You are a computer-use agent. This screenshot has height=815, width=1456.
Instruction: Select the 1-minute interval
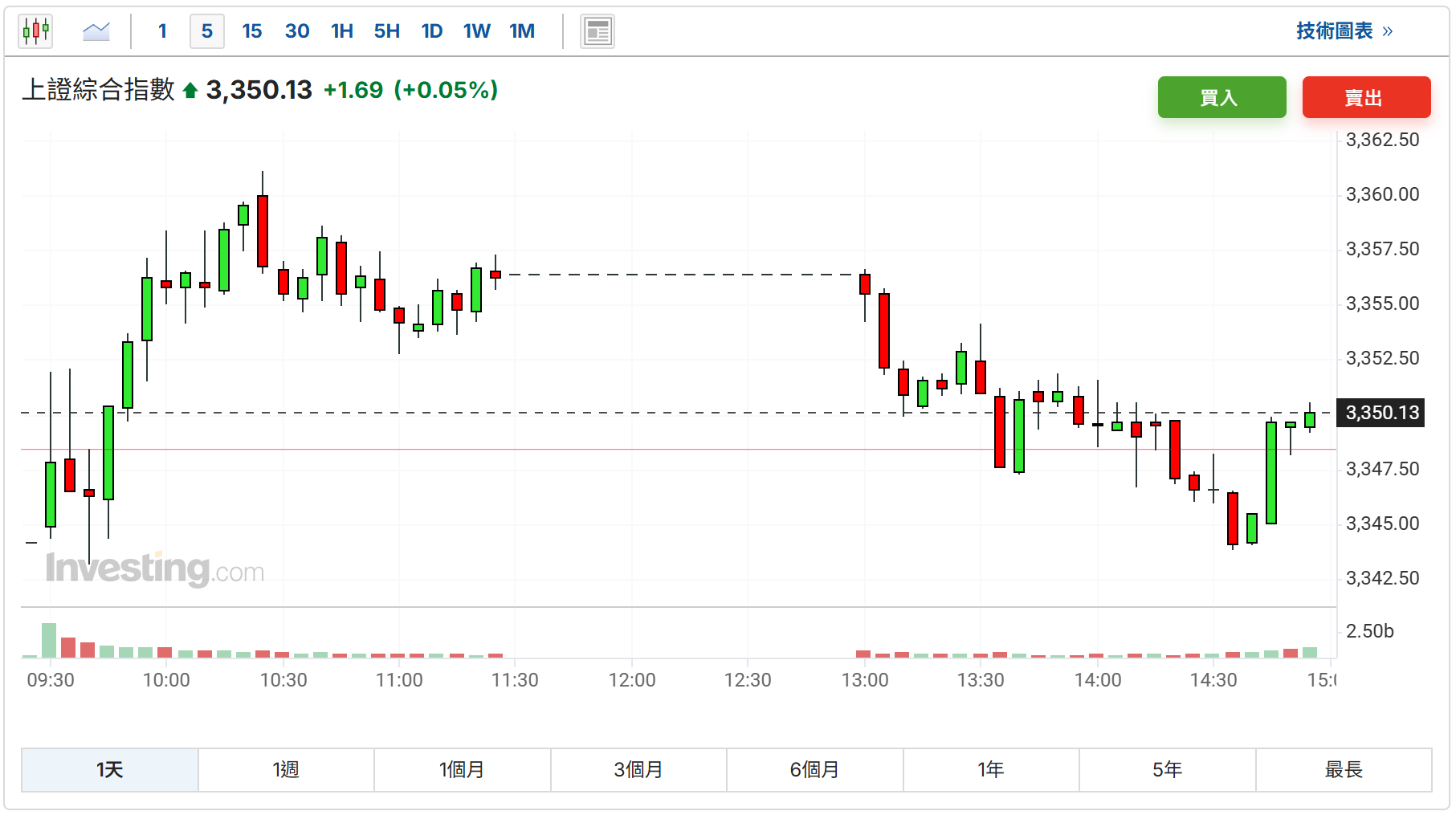pos(162,31)
